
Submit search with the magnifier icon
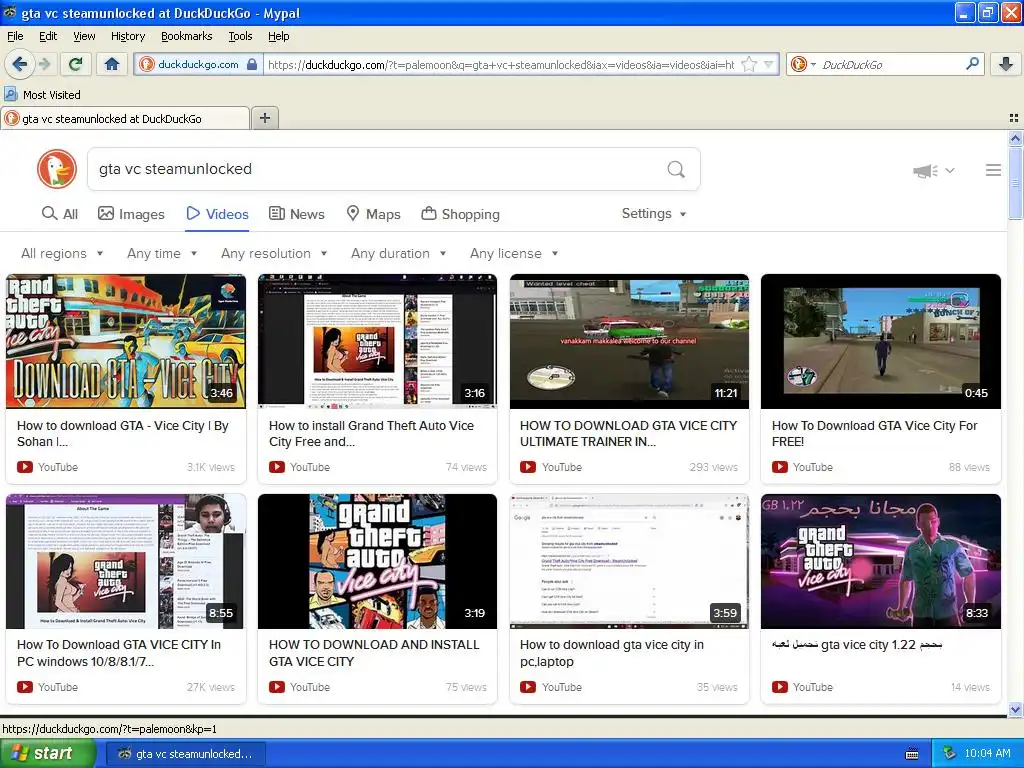coord(676,169)
